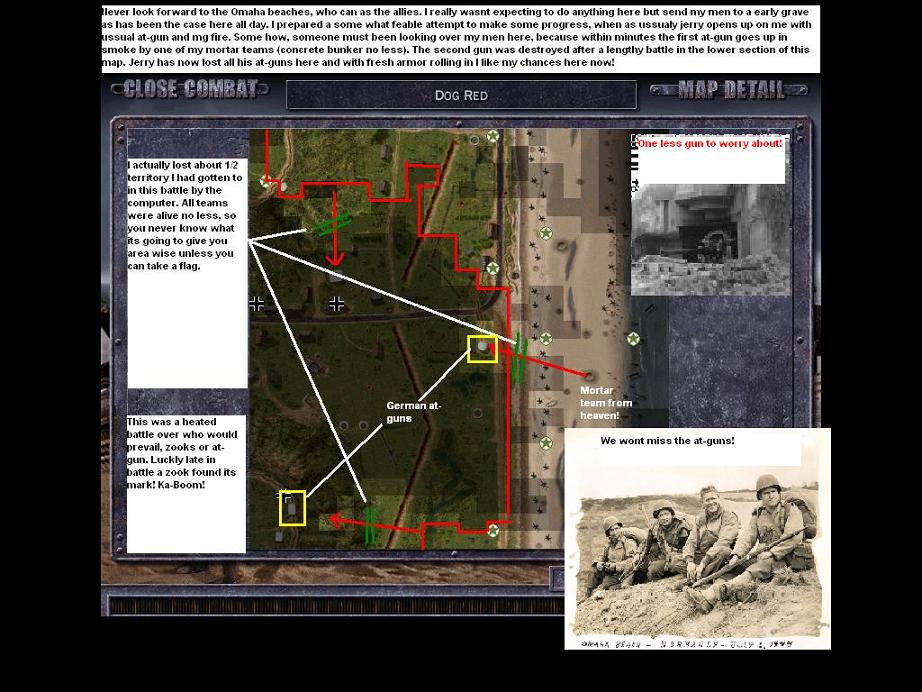Click the top paragraph about the Omaha beaches

point(460,37)
